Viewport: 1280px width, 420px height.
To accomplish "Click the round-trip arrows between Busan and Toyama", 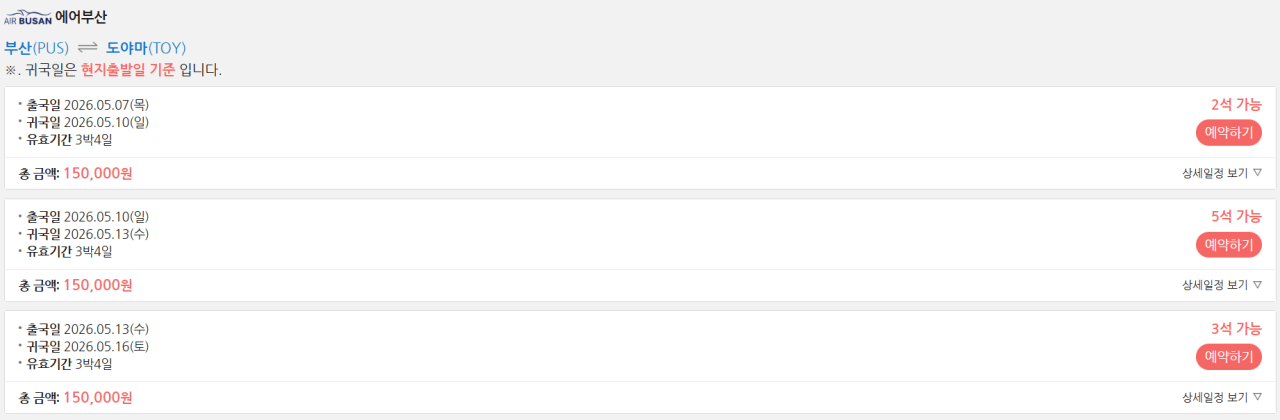I will point(88,48).
